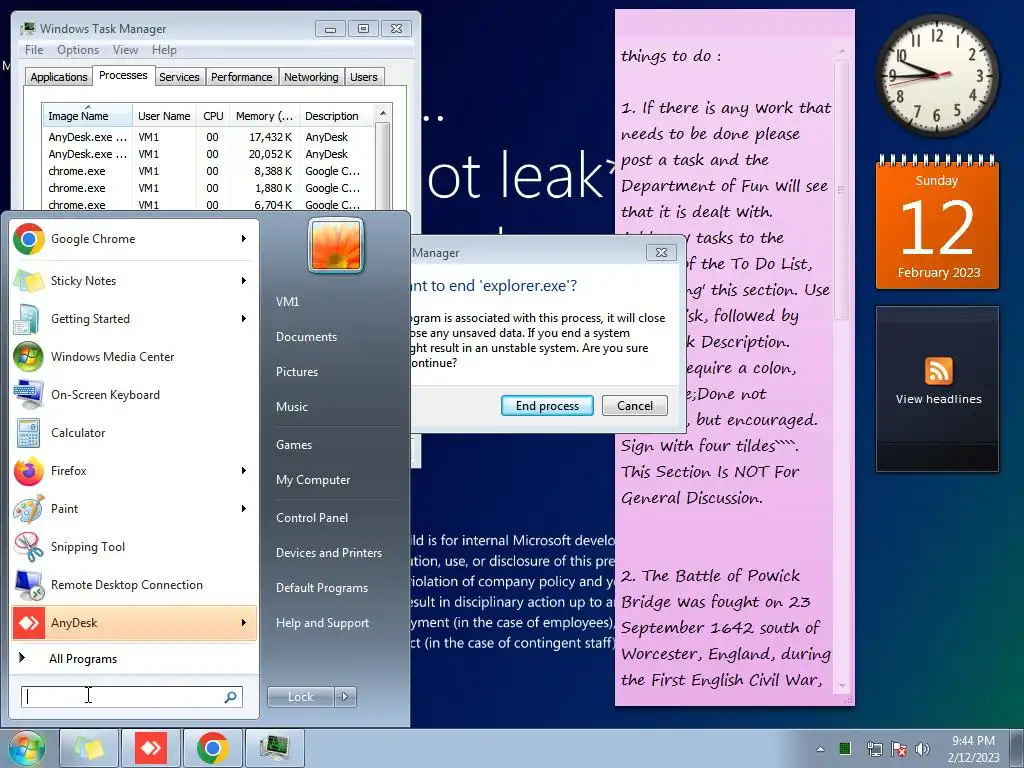Launch Windows Media Center
Image resolution: width=1024 pixels, height=768 pixels.
tap(134, 357)
